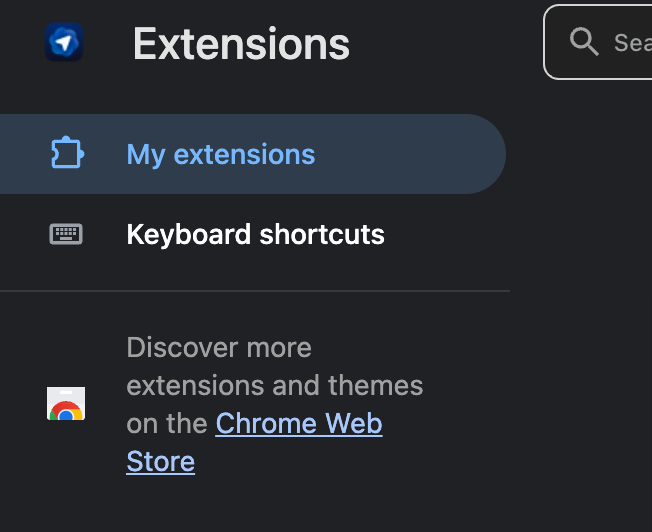Go to Keyboard shortcuts page

pyautogui.click(x=255, y=234)
